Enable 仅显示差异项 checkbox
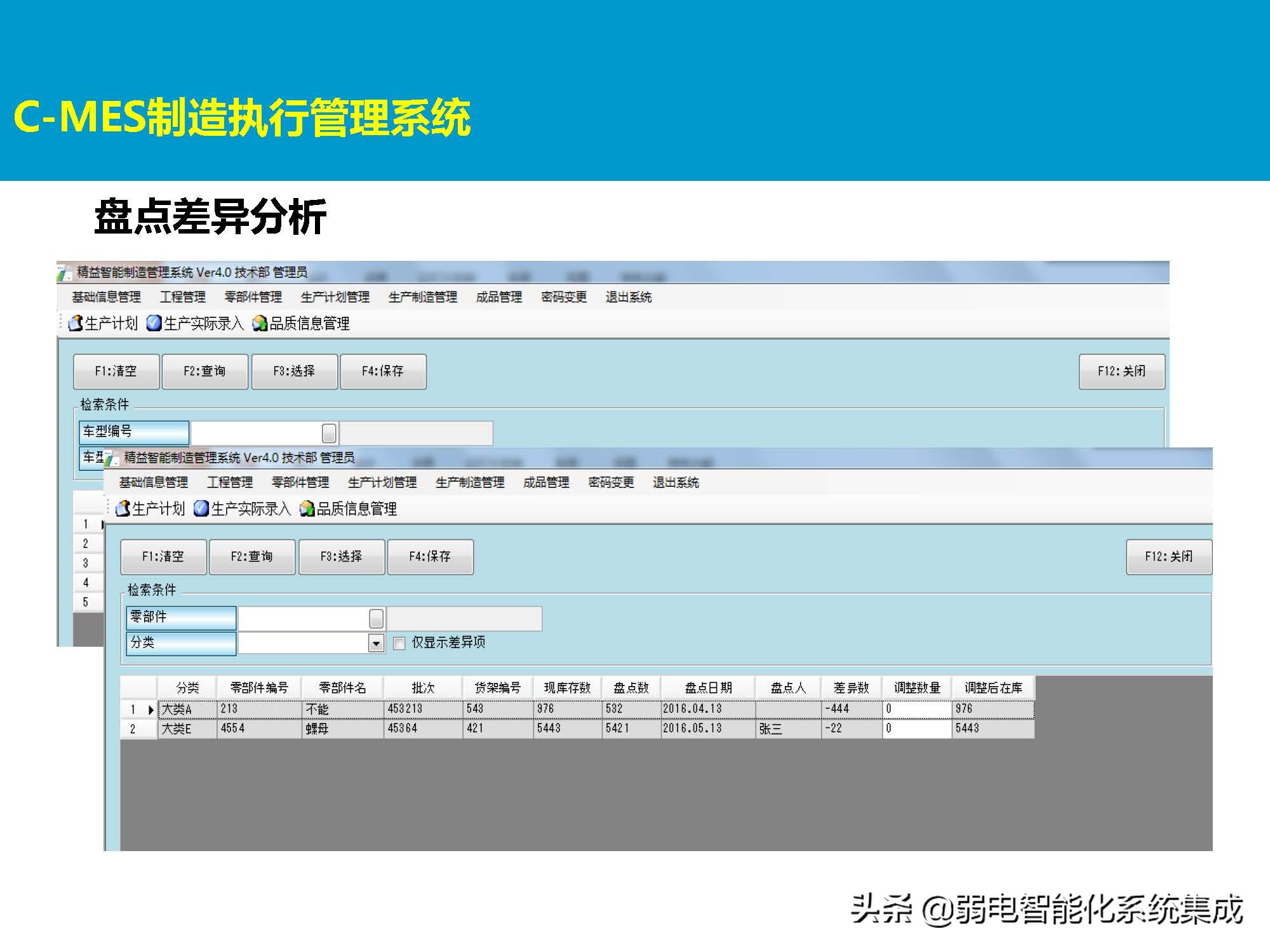The width and height of the screenshot is (1270, 952). pyautogui.click(x=399, y=643)
